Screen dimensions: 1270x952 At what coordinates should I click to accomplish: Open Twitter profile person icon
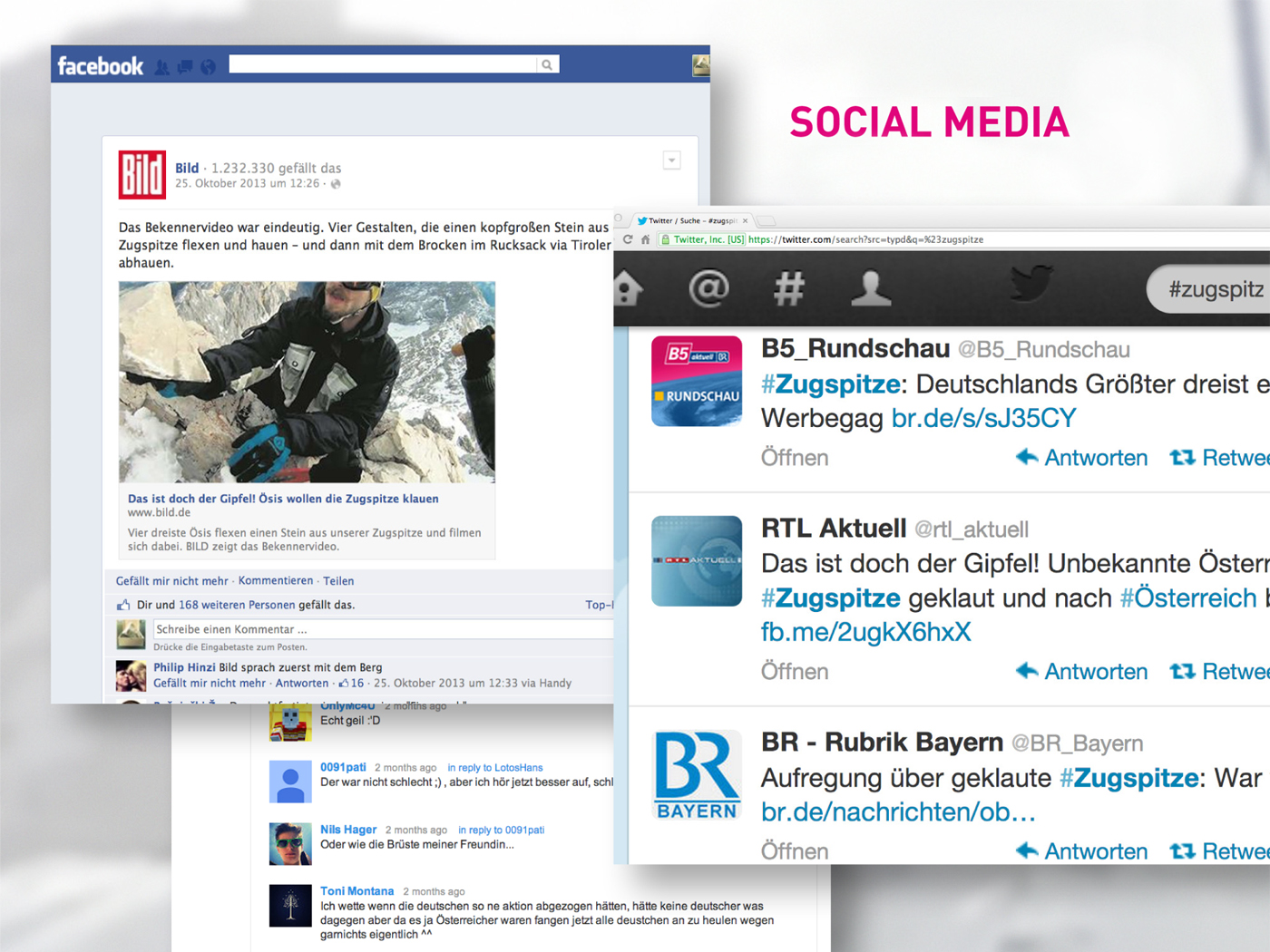point(870,288)
